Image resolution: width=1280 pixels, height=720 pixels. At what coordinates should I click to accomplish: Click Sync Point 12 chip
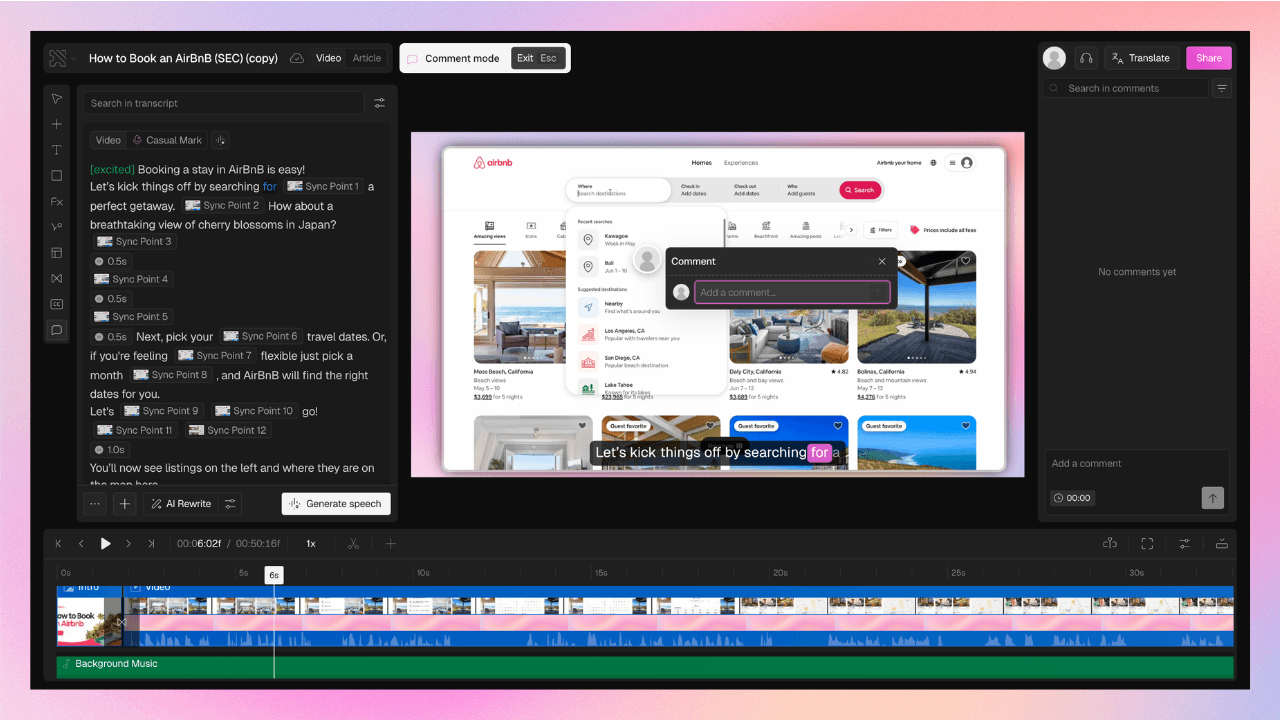coord(228,430)
